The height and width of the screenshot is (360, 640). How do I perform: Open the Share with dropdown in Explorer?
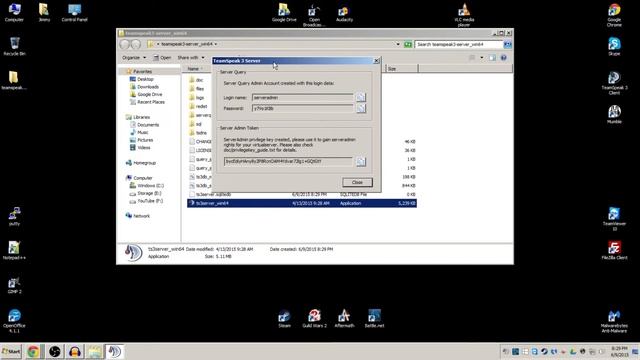coord(191,58)
